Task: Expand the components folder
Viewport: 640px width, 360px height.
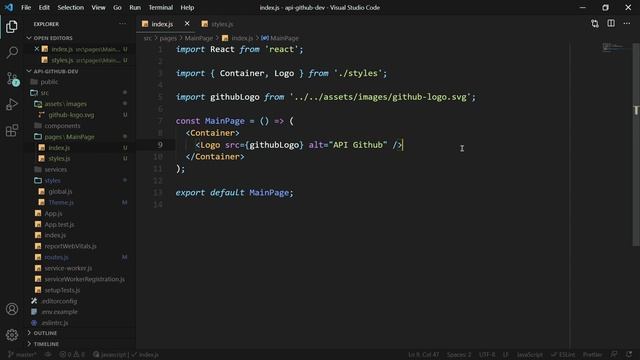Action: (x=62, y=126)
